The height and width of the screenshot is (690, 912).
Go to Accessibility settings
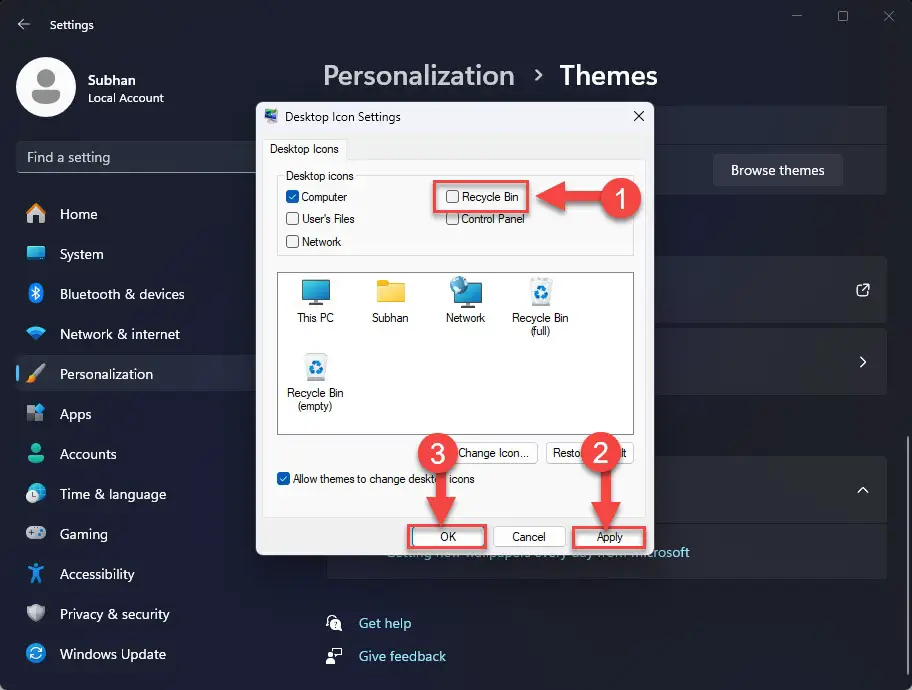(96, 574)
